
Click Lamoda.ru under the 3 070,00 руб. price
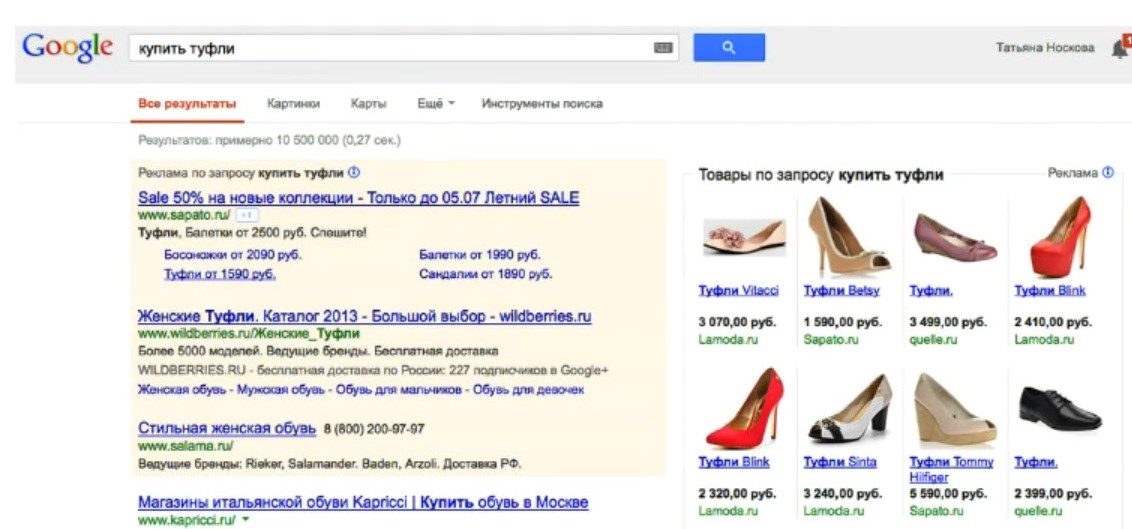pos(728,340)
